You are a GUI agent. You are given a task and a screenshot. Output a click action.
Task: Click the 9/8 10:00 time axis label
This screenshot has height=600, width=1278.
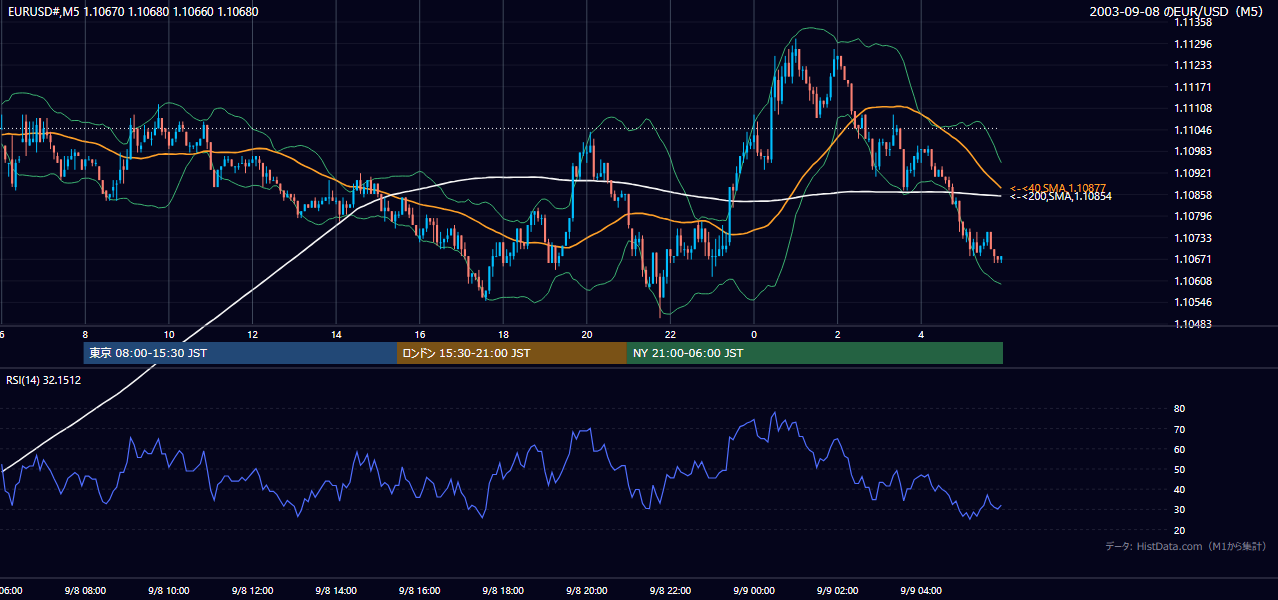(169, 591)
